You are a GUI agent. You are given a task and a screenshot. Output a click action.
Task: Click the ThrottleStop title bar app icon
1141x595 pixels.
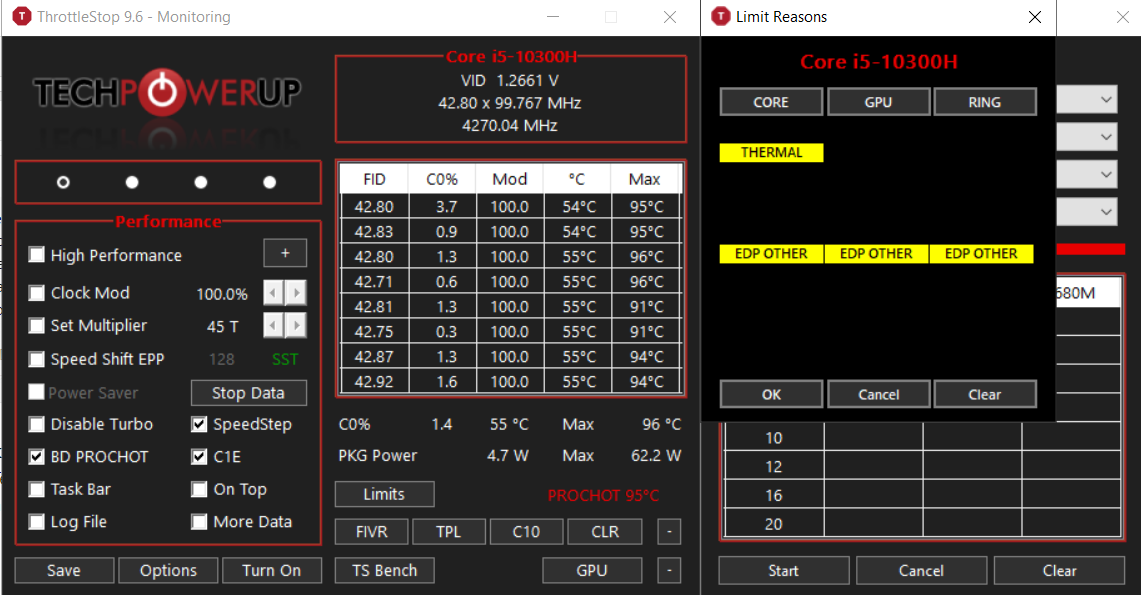(x=22, y=17)
